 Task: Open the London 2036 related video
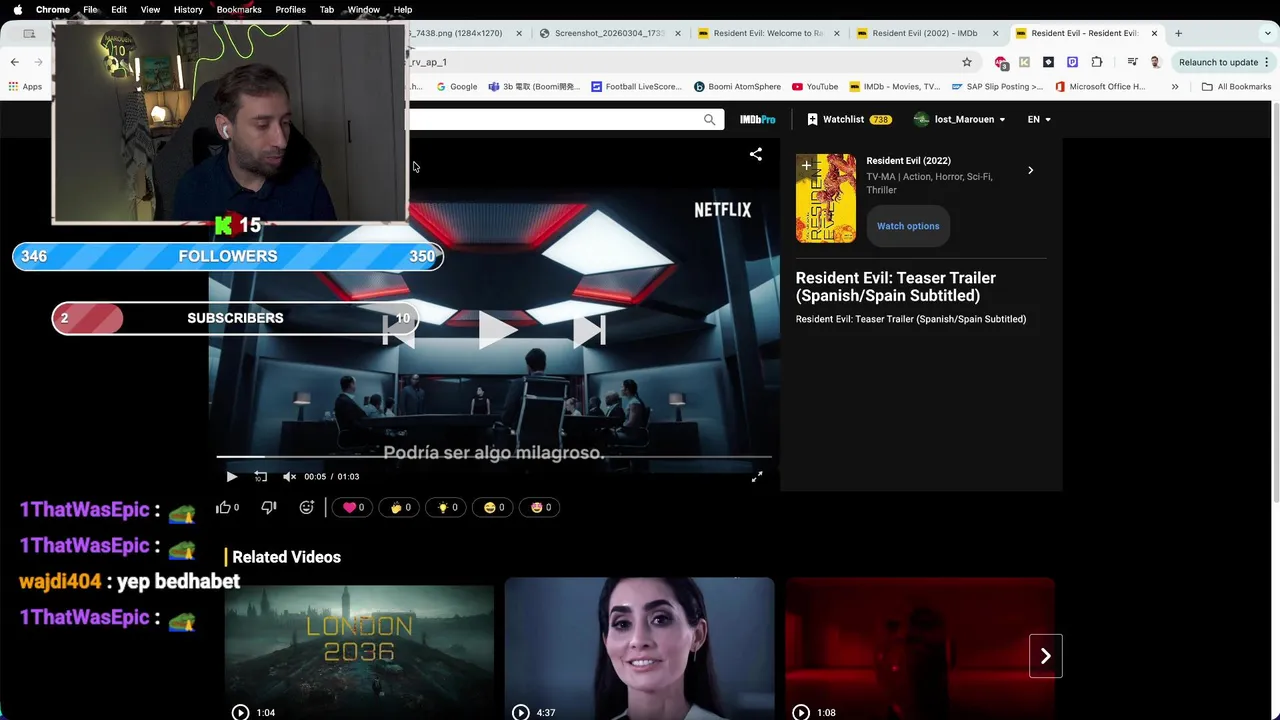click(359, 648)
